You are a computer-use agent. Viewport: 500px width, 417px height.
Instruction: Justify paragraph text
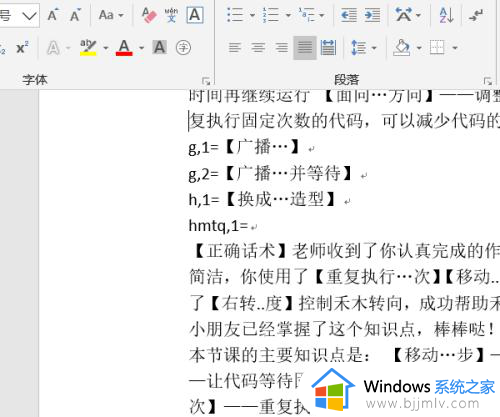point(305,48)
